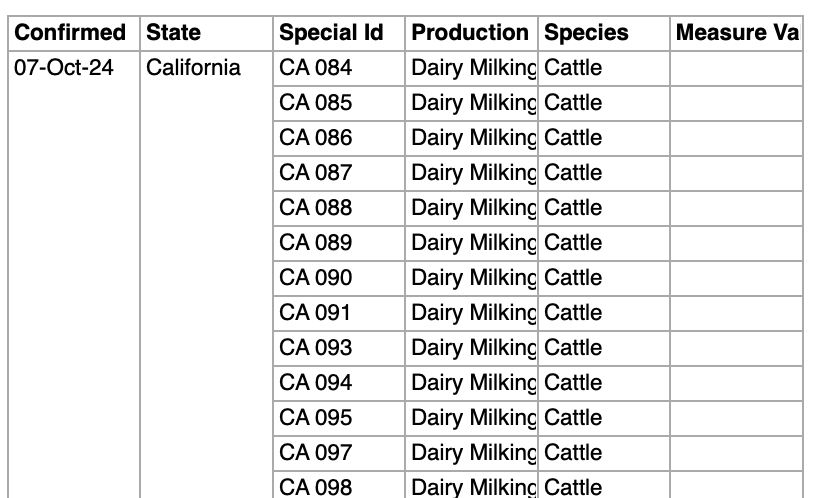Select the State column header
Viewport: 826px width, 498px height.
tap(173, 33)
